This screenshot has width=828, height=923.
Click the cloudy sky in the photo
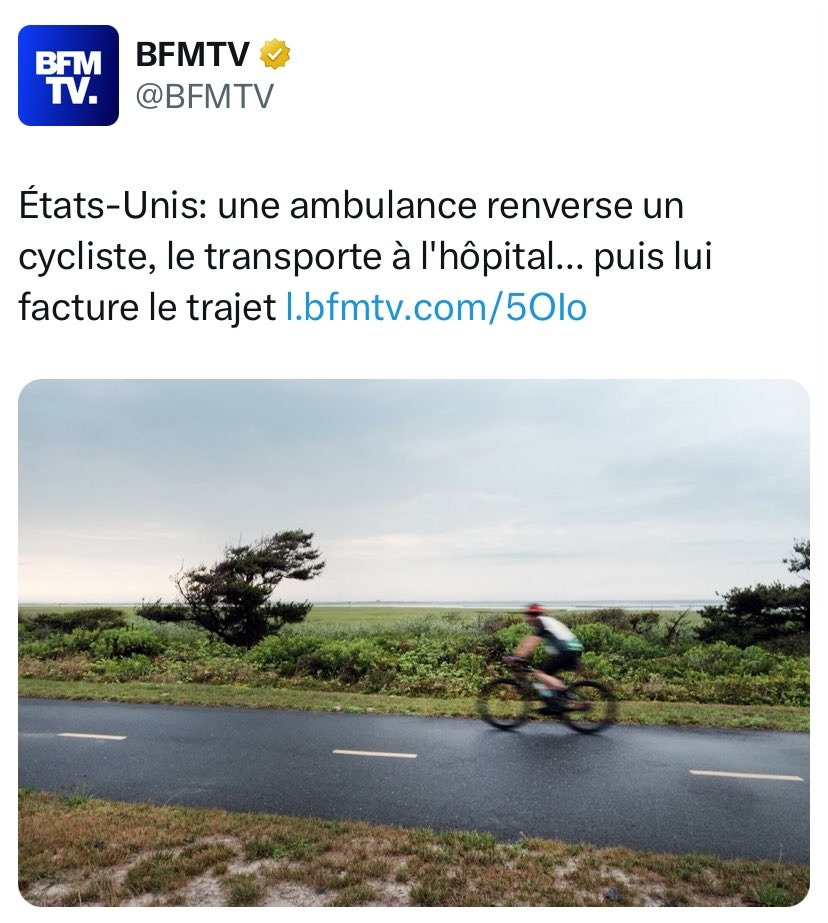click(414, 483)
